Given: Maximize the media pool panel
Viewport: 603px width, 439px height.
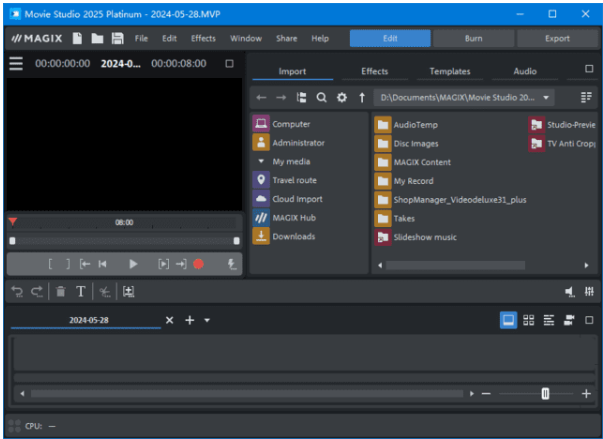Looking at the screenshot, I should (x=589, y=69).
